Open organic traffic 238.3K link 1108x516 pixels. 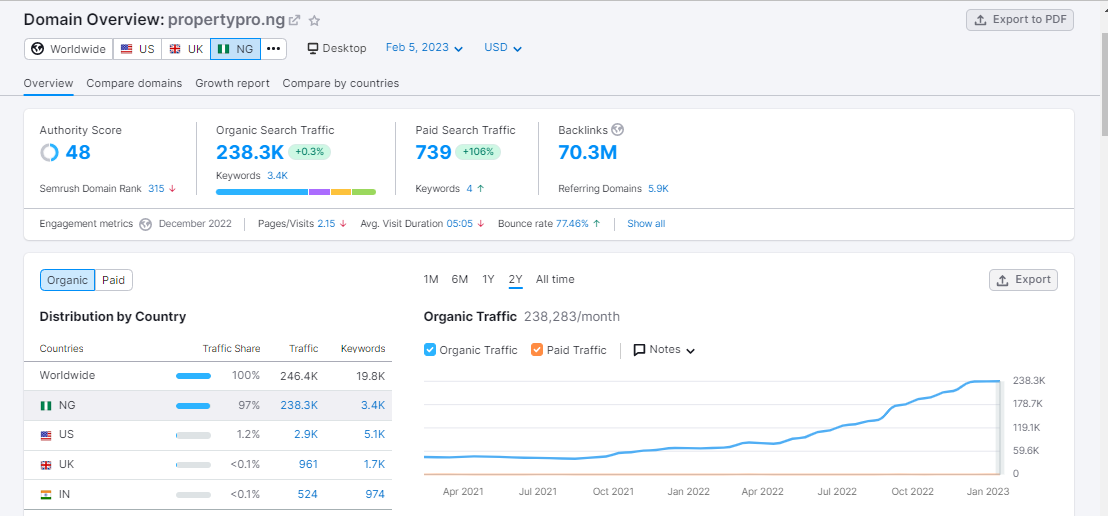250,152
